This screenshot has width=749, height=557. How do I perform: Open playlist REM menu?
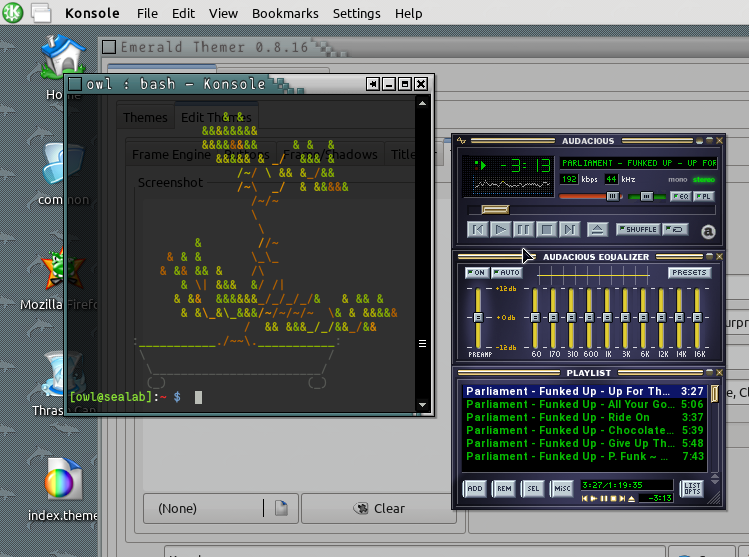point(504,488)
